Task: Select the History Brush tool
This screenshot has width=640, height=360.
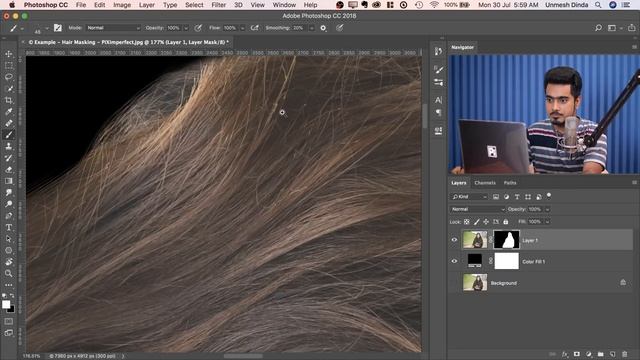Action: tap(9, 158)
